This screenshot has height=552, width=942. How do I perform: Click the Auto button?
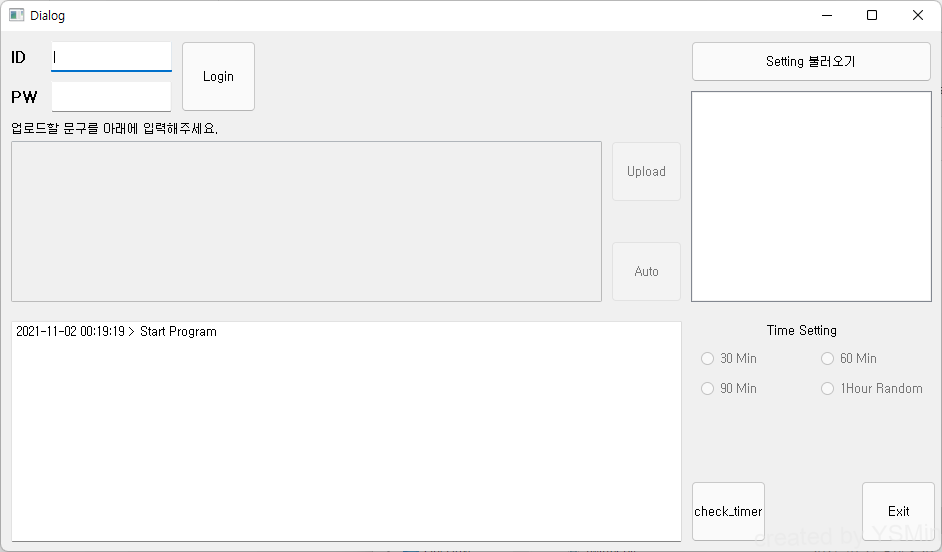point(646,271)
